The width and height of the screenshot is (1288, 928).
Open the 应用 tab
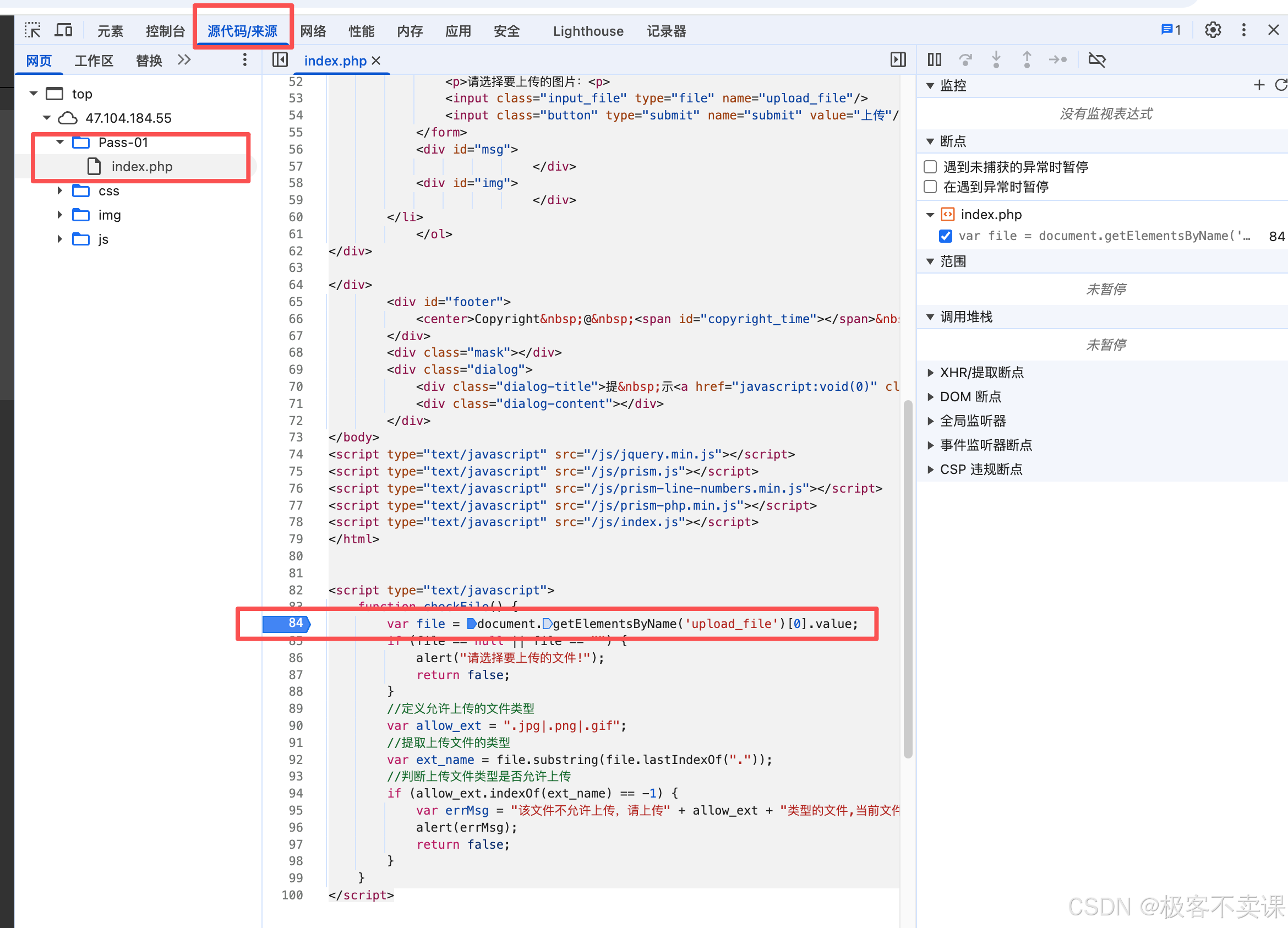tap(458, 31)
